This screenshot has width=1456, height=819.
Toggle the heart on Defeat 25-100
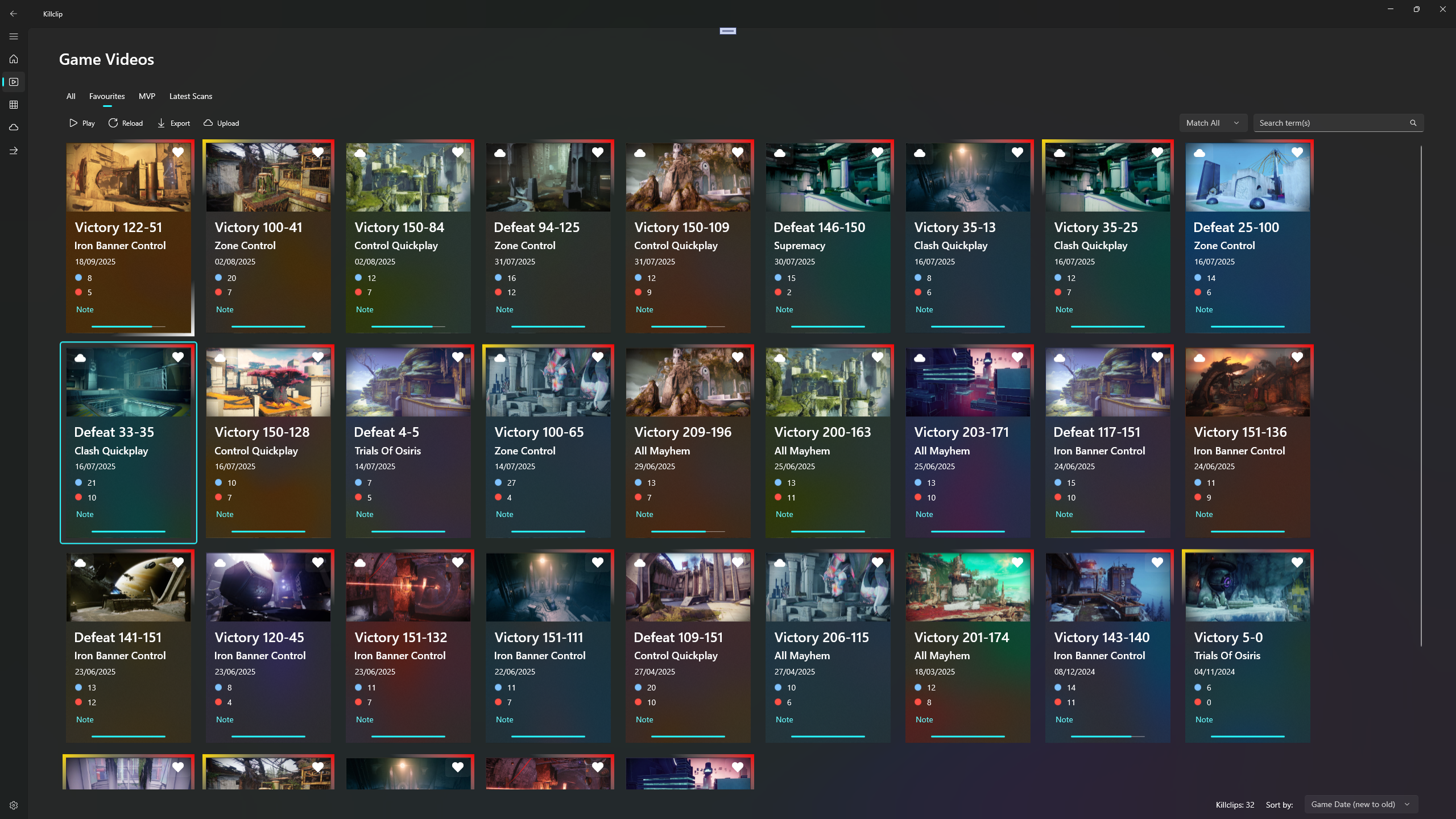1296,152
